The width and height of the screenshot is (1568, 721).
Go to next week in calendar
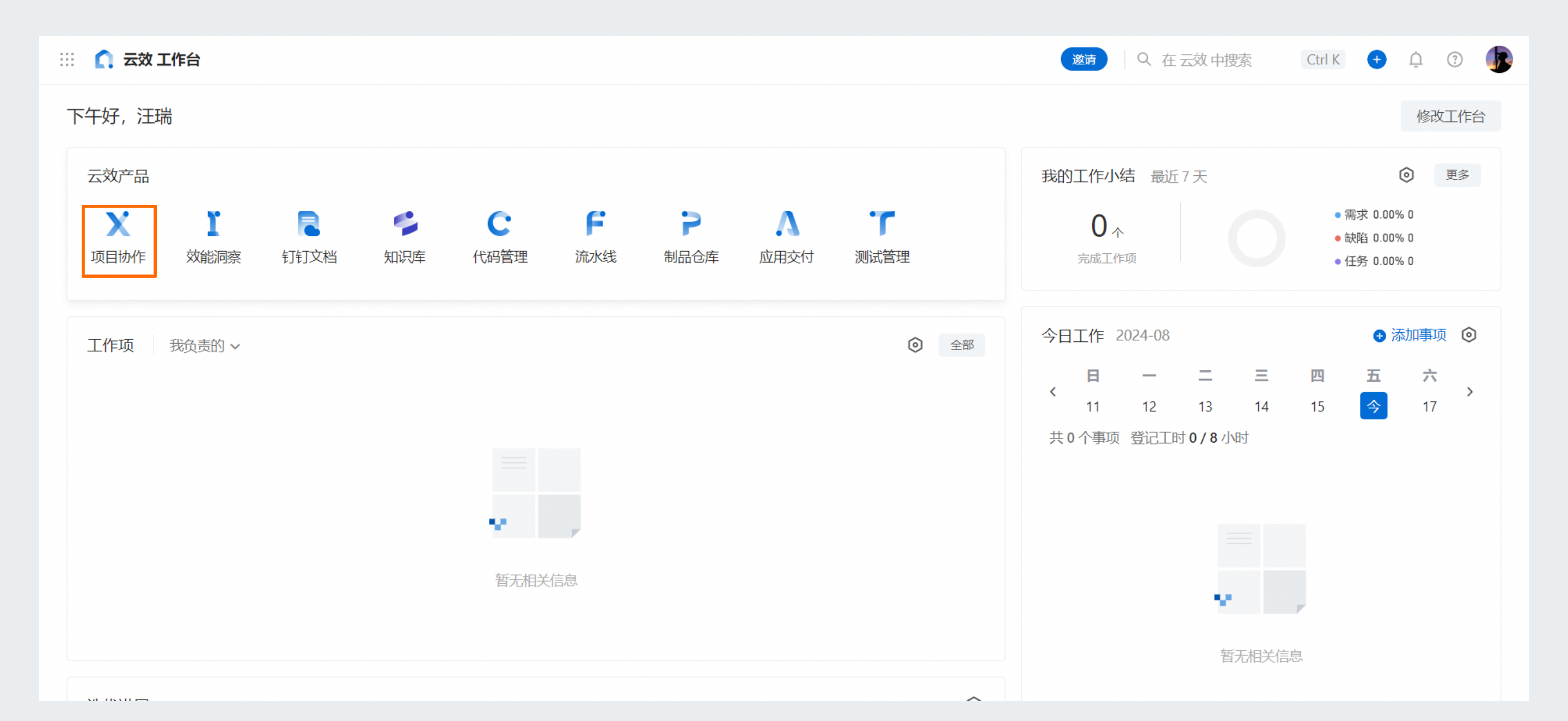pos(1470,392)
